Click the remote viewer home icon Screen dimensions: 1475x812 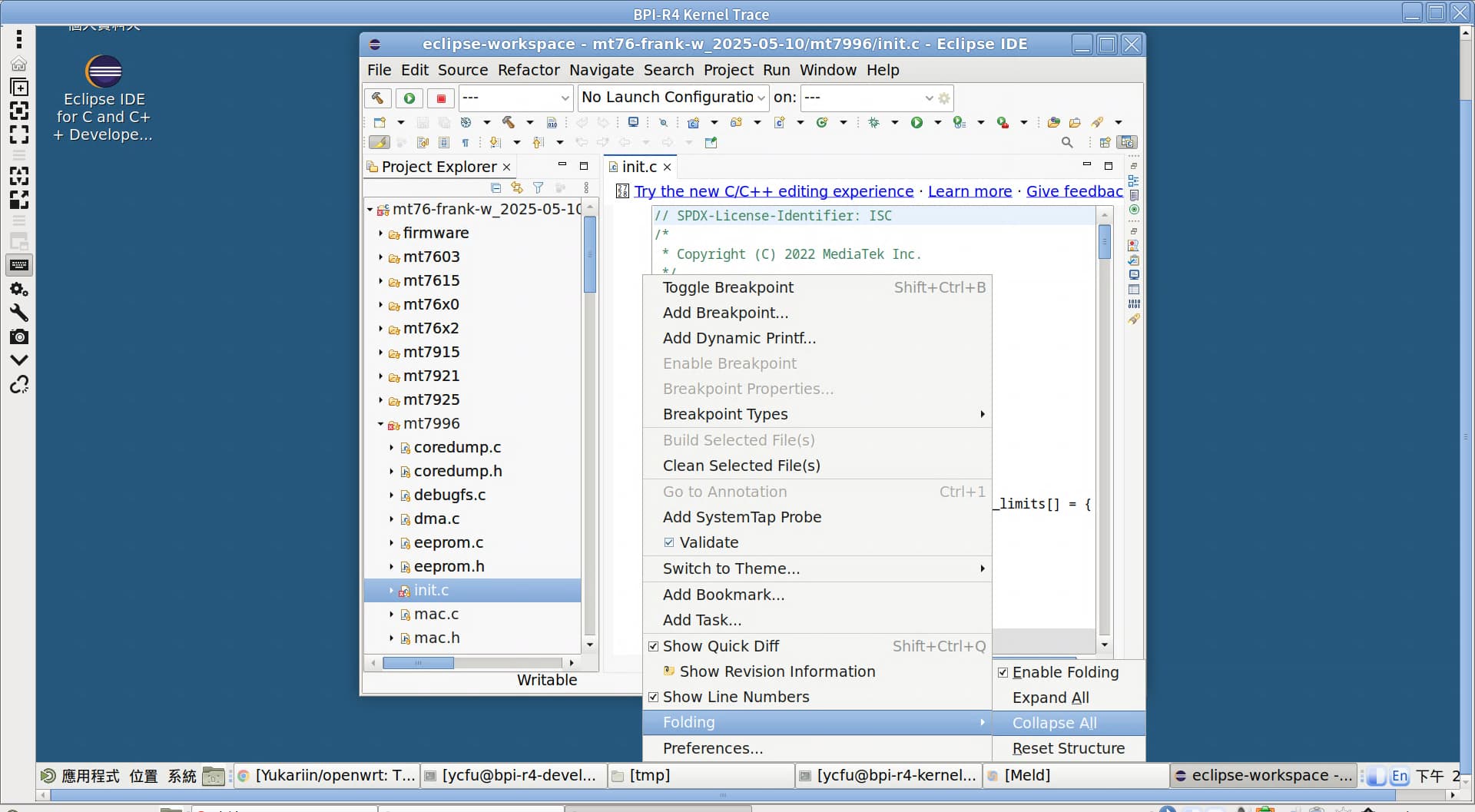pos(19,63)
